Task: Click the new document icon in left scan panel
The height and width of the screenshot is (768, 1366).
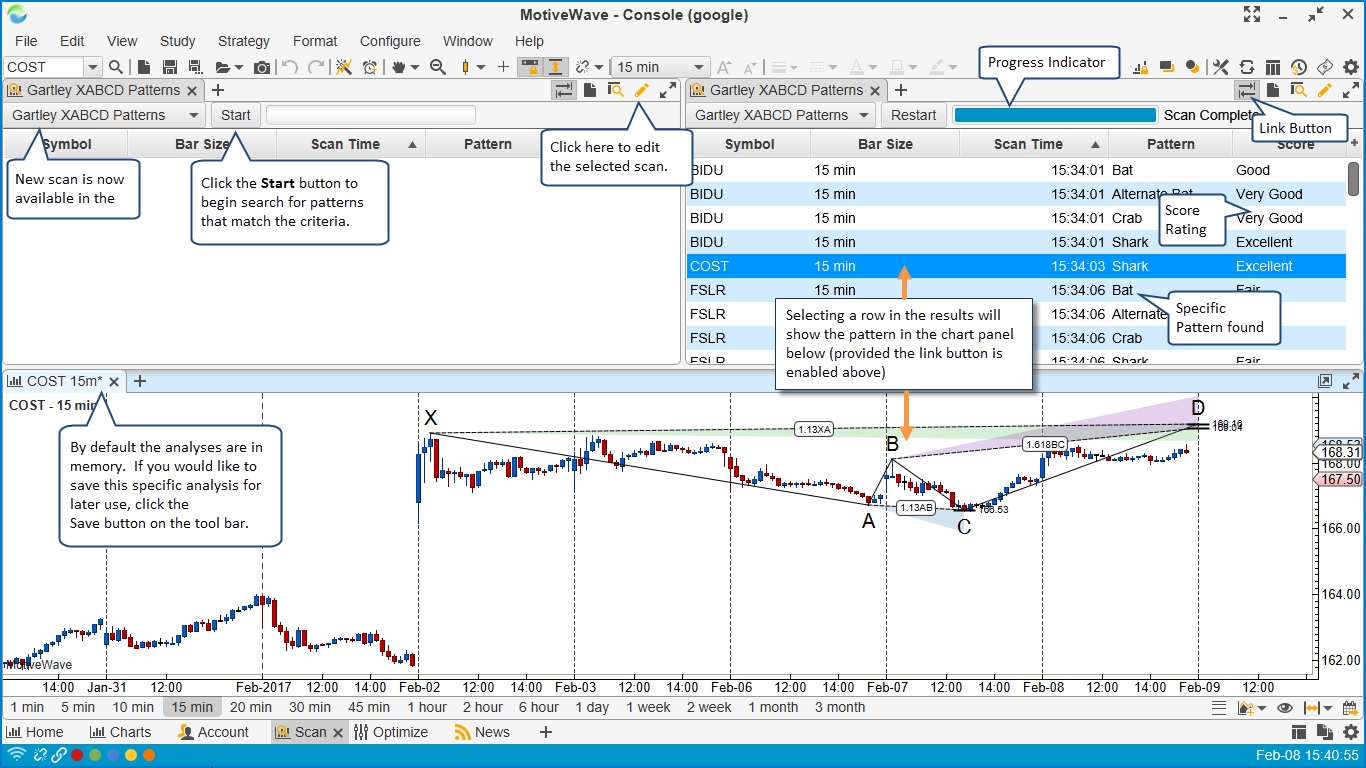Action: (x=590, y=90)
